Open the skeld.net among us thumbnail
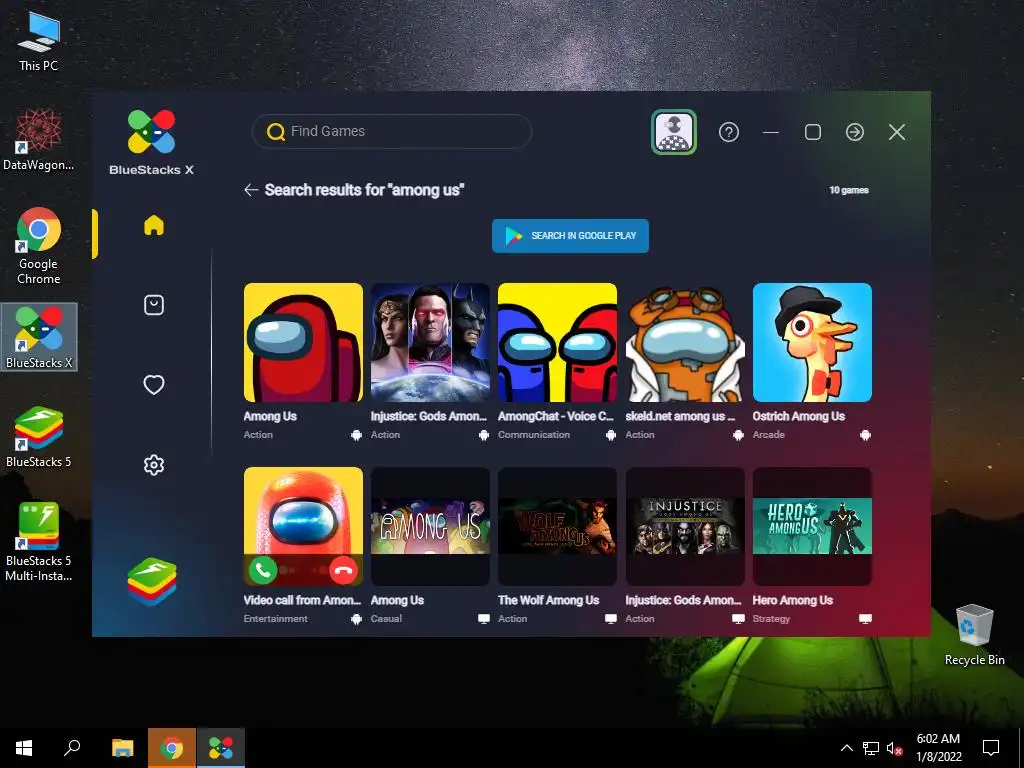The image size is (1024, 768). coord(685,342)
